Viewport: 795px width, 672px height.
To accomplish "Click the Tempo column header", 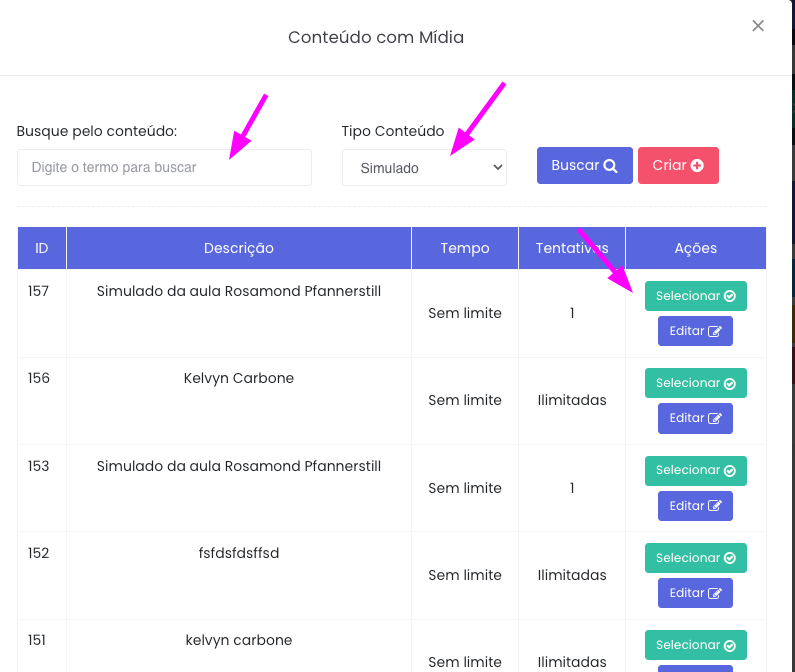I will tap(465, 248).
